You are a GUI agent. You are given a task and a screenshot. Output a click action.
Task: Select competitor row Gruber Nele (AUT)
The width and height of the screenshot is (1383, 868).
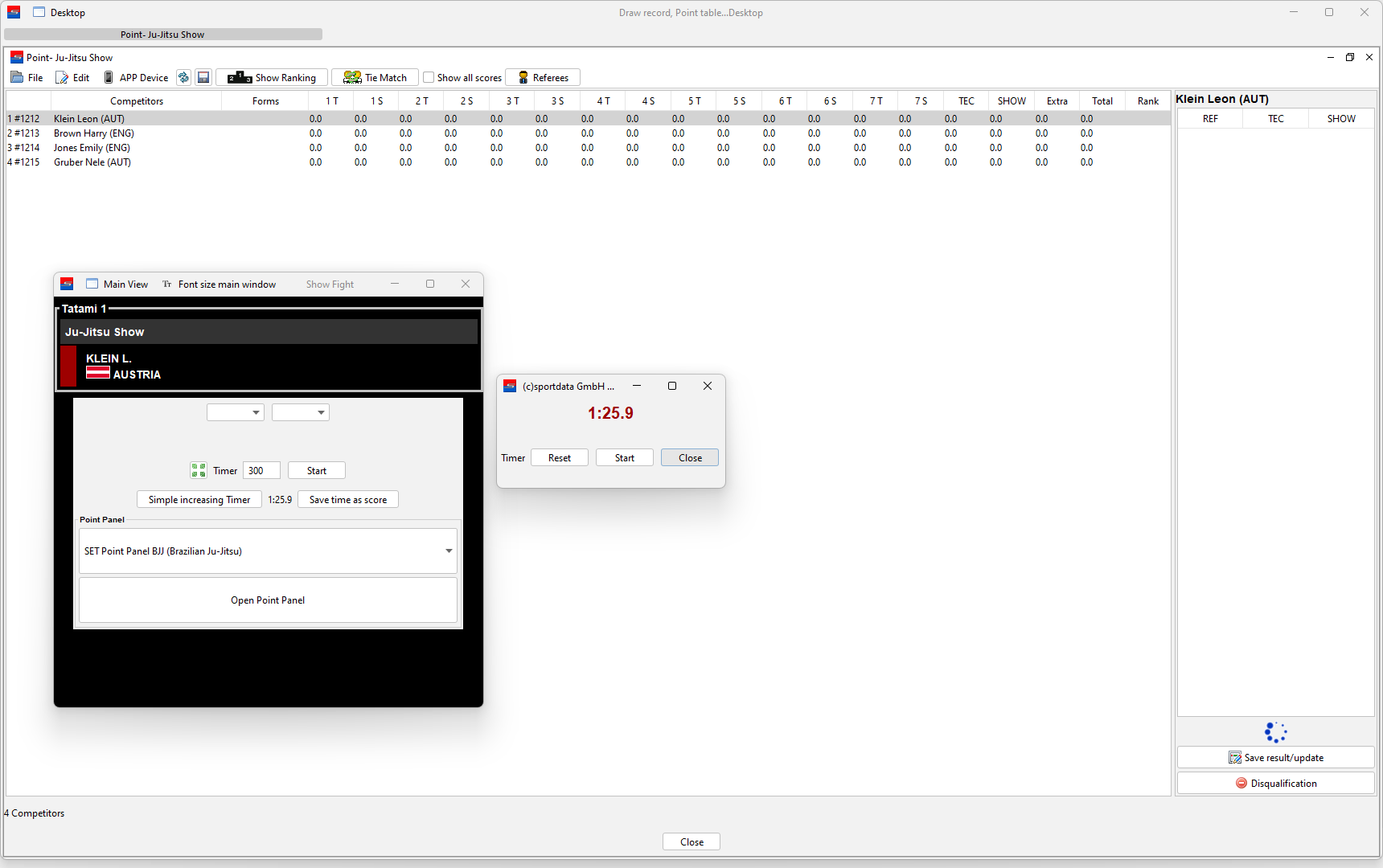(588, 162)
